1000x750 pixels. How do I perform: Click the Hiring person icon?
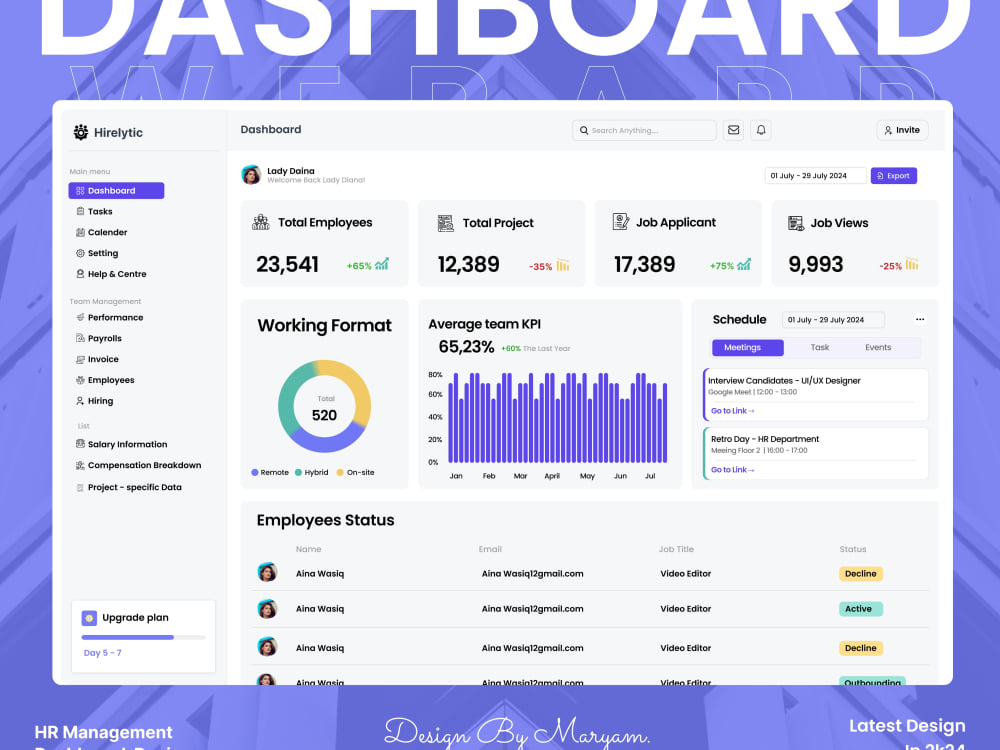(x=80, y=401)
